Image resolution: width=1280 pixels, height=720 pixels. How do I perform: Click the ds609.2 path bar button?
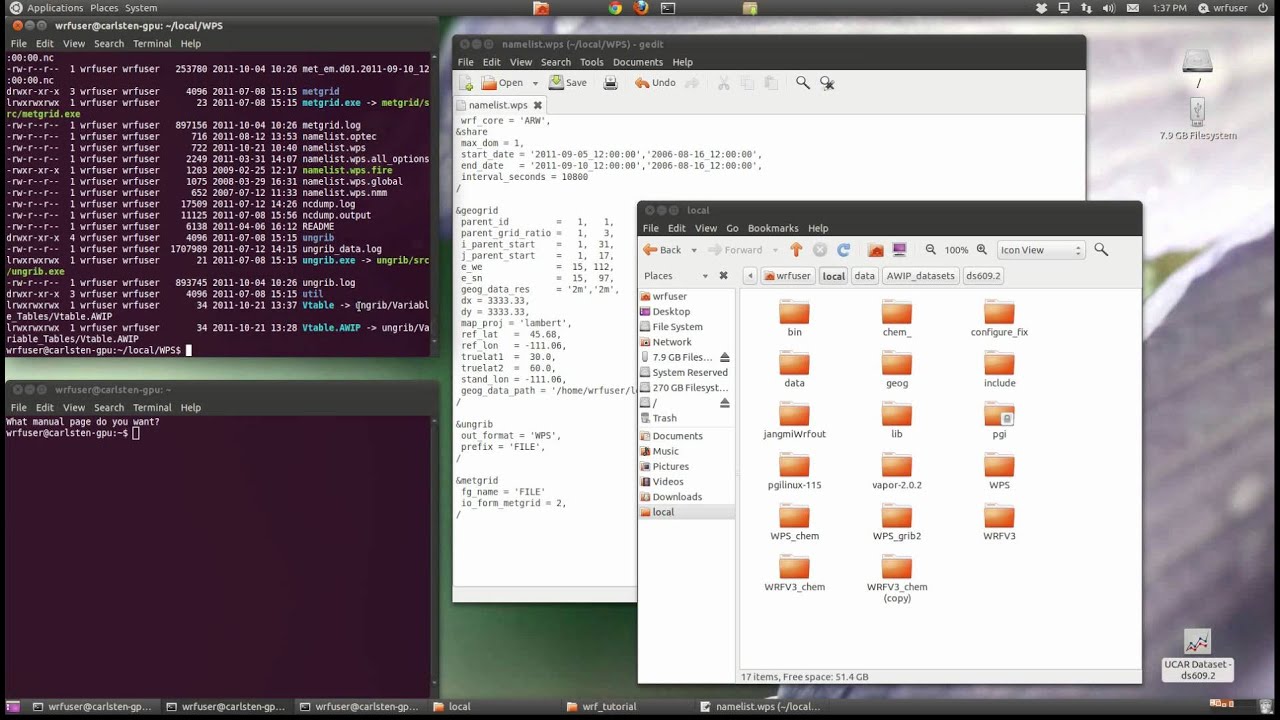coord(982,276)
